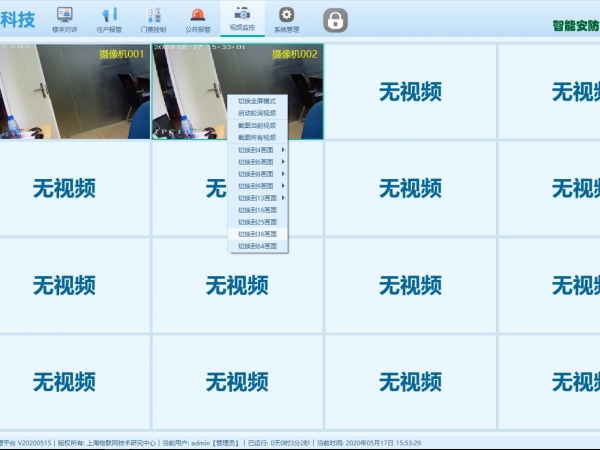This screenshot has width=600, height=450.
Task: Open the 门禁控制 access control module
Action: (153, 19)
